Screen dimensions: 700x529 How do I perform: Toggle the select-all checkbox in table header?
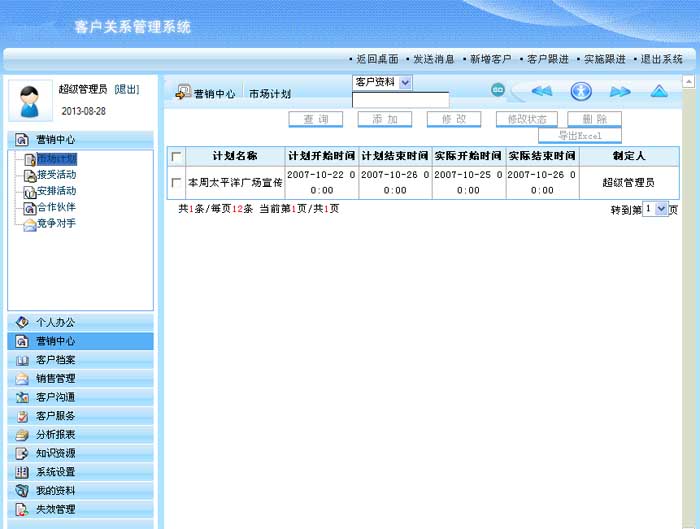coord(177,157)
